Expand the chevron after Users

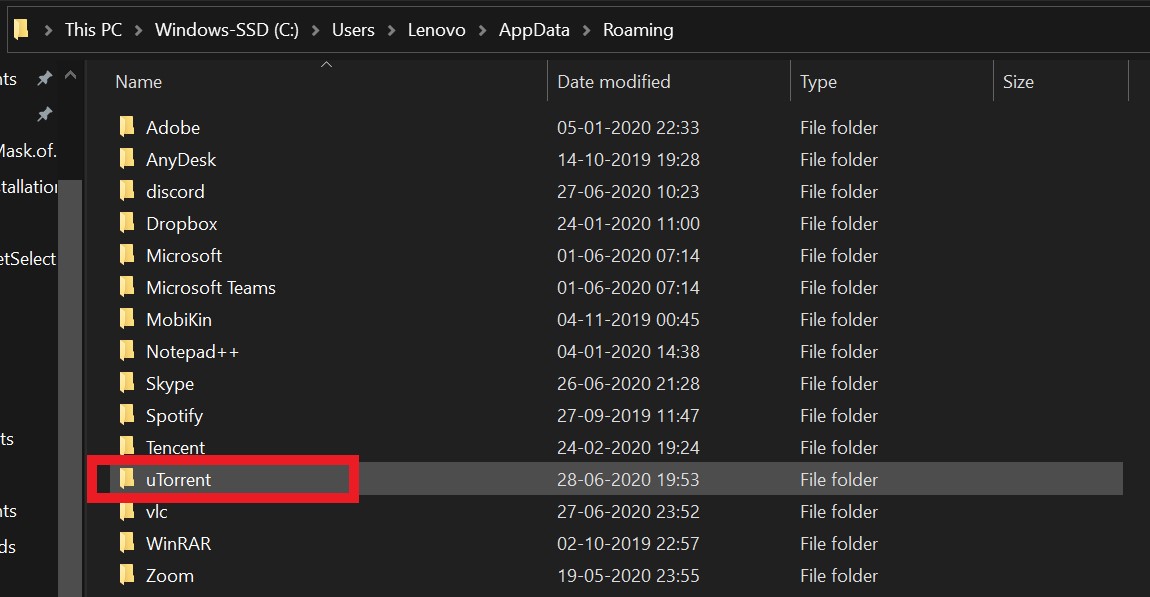391,30
